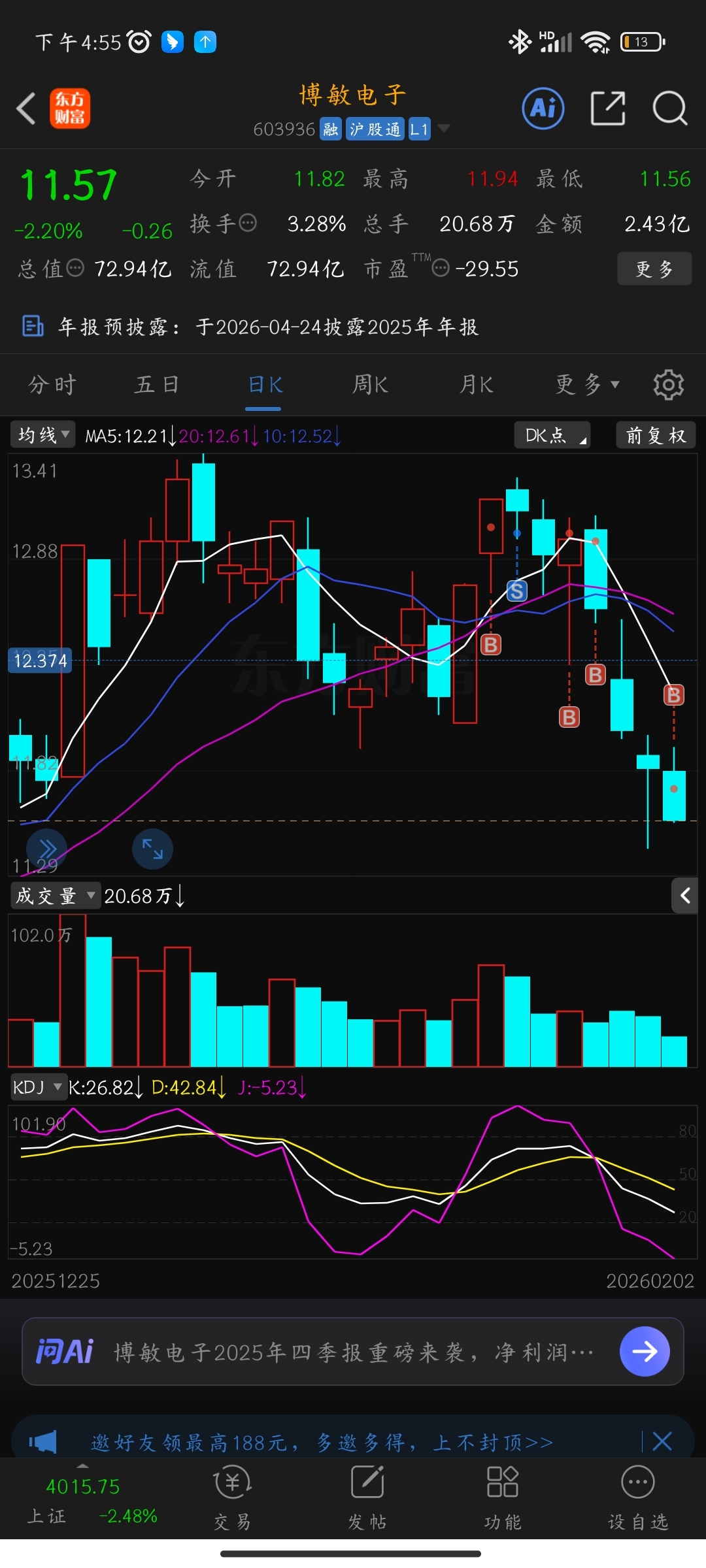Image resolution: width=706 pixels, height=1568 pixels.
Task: Tap the rightmost red B marker
Action: pyautogui.click(x=674, y=694)
